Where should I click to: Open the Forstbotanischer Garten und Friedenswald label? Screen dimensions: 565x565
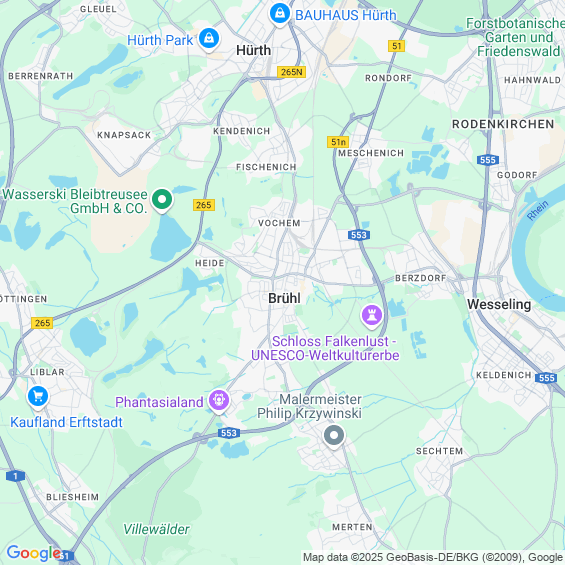517,37
